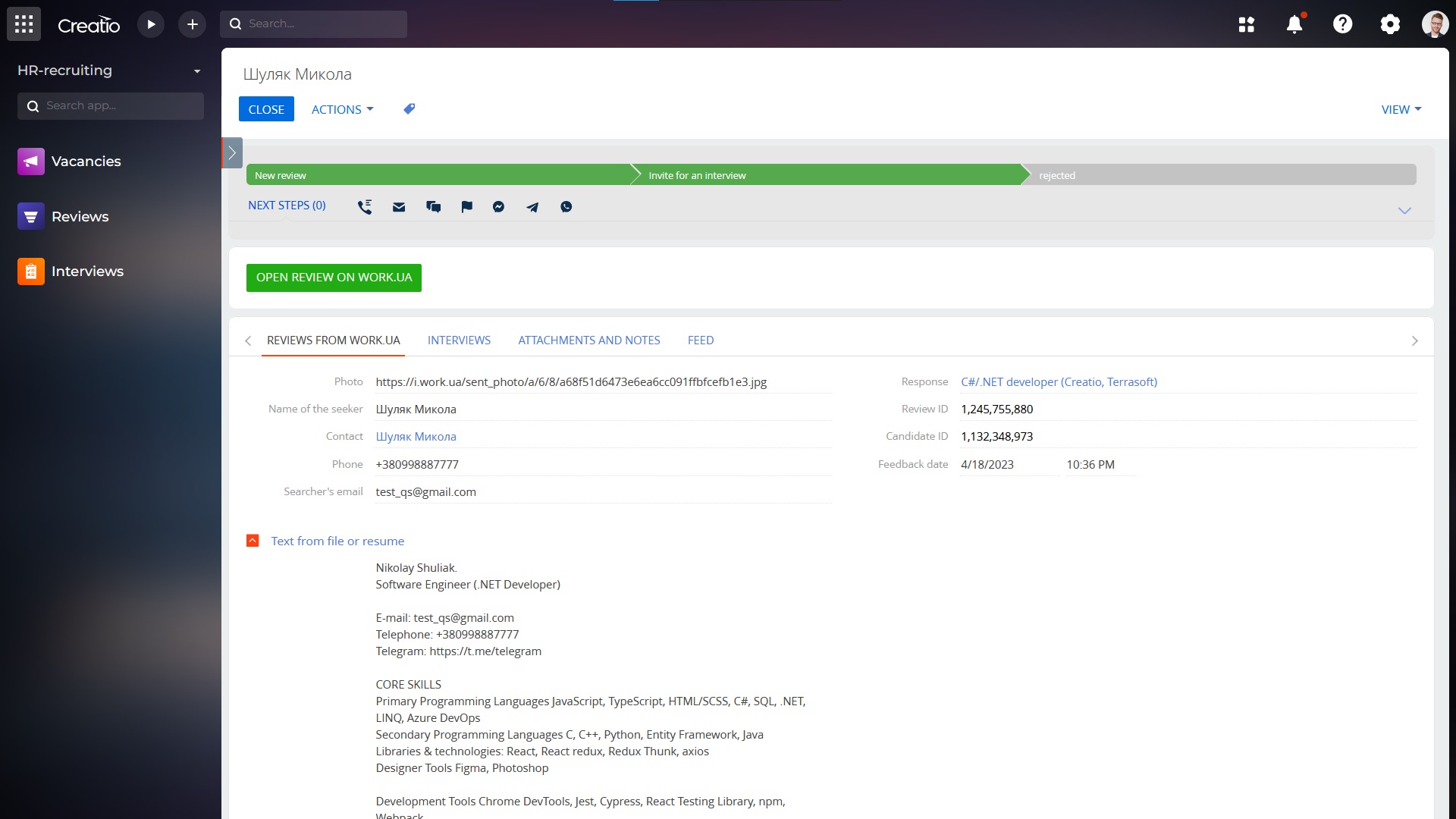The width and height of the screenshot is (1456, 819).
Task: Select REVIEWS FROM WORK.UA tab
Action: (x=333, y=340)
